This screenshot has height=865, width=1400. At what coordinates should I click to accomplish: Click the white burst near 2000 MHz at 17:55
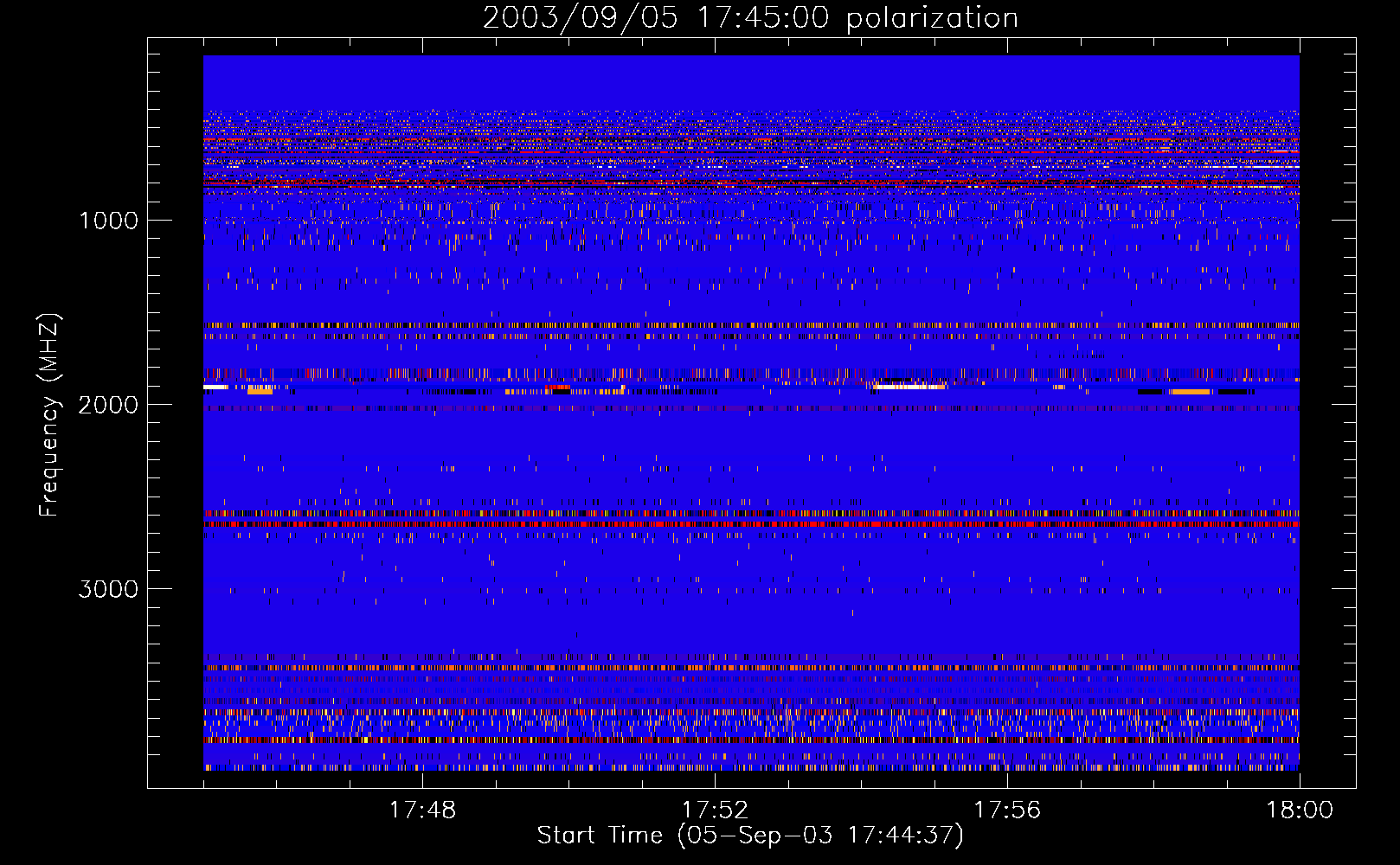909,387
